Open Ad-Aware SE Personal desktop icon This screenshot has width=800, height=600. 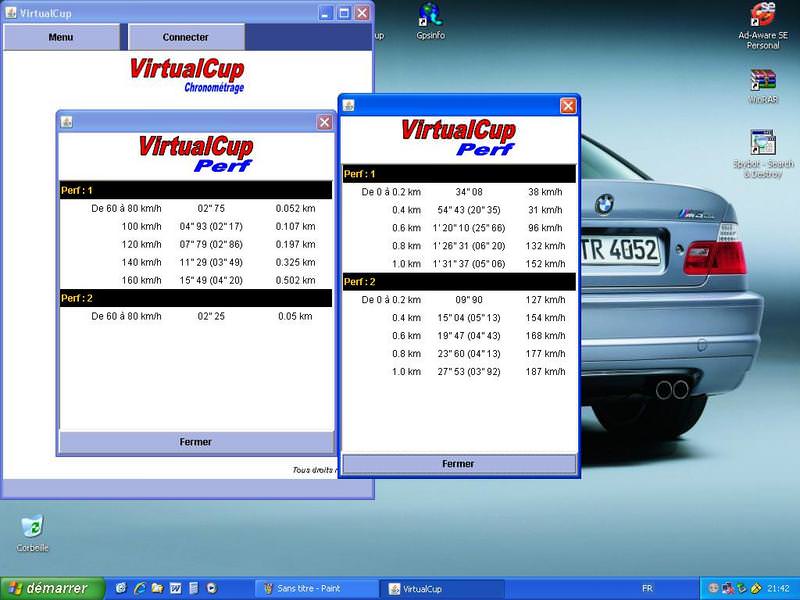click(x=763, y=26)
